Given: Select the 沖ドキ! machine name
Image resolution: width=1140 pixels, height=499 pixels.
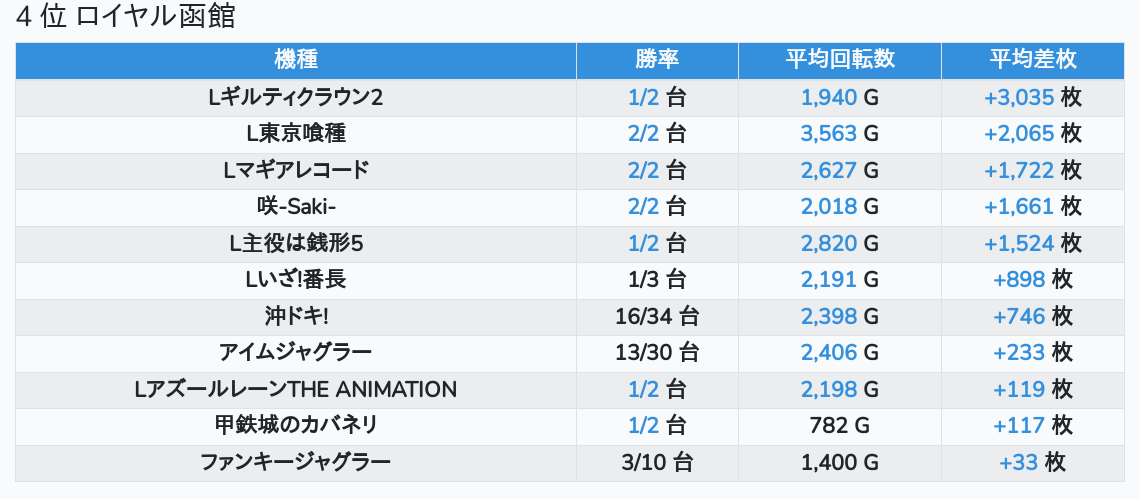Looking at the screenshot, I should click(x=295, y=316).
